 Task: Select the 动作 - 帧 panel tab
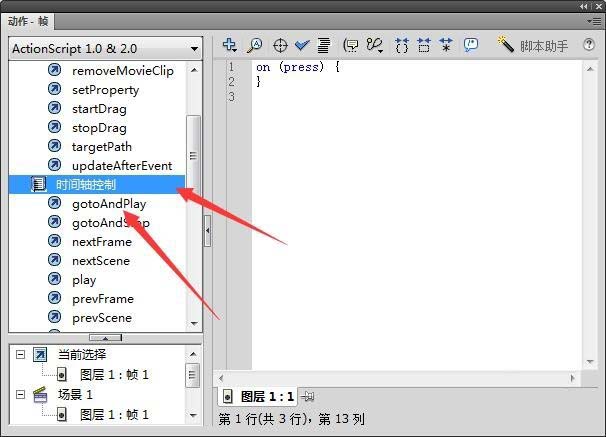click(27, 21)
